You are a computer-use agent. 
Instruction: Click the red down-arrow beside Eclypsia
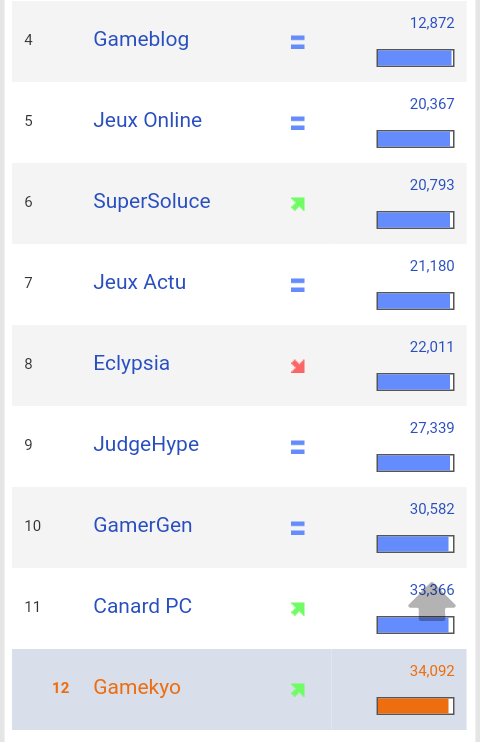(298, 366)
